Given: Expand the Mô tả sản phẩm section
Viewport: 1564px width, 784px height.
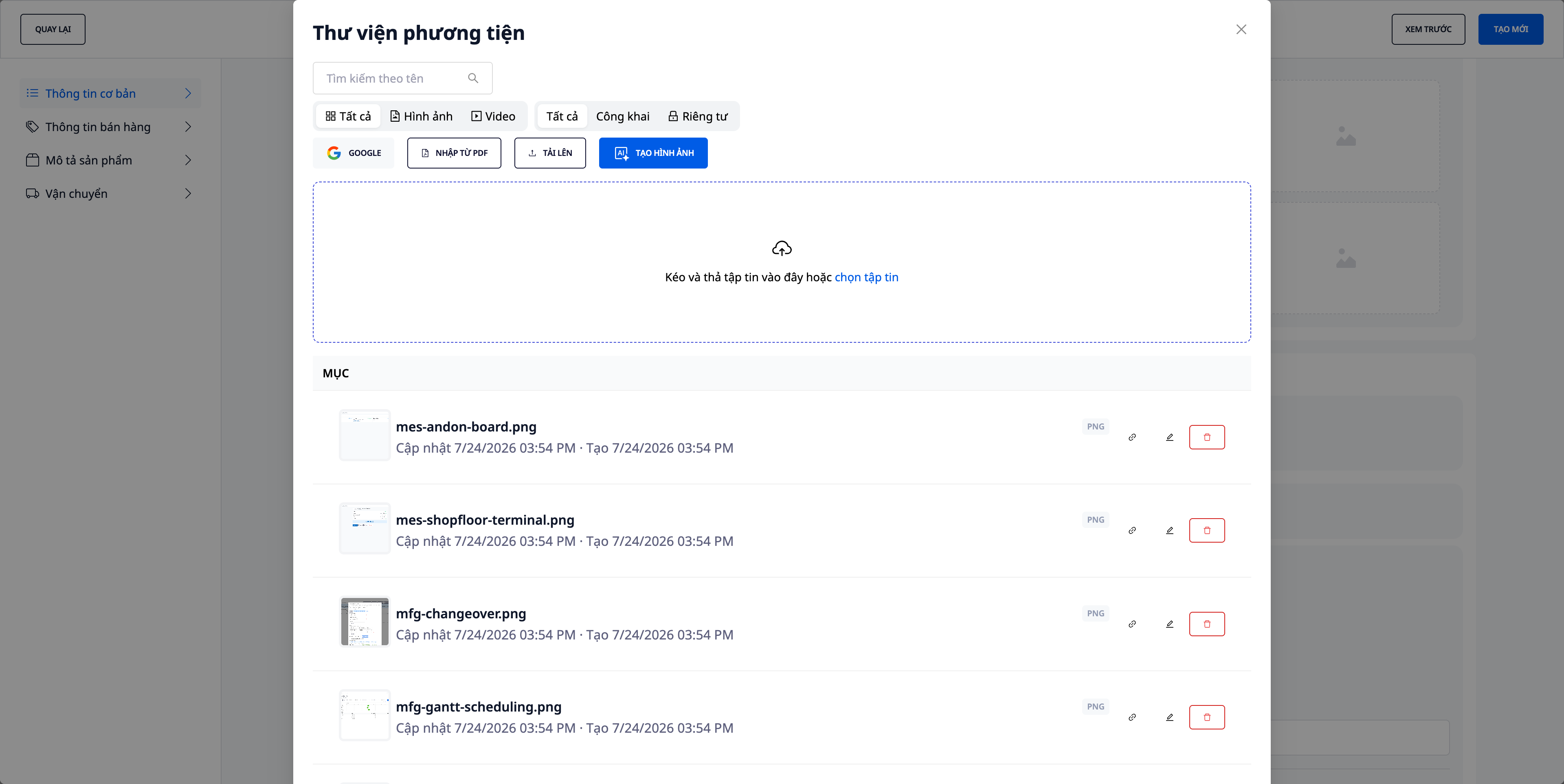Looking at the screenshot, I should click(x=109, y=160).
